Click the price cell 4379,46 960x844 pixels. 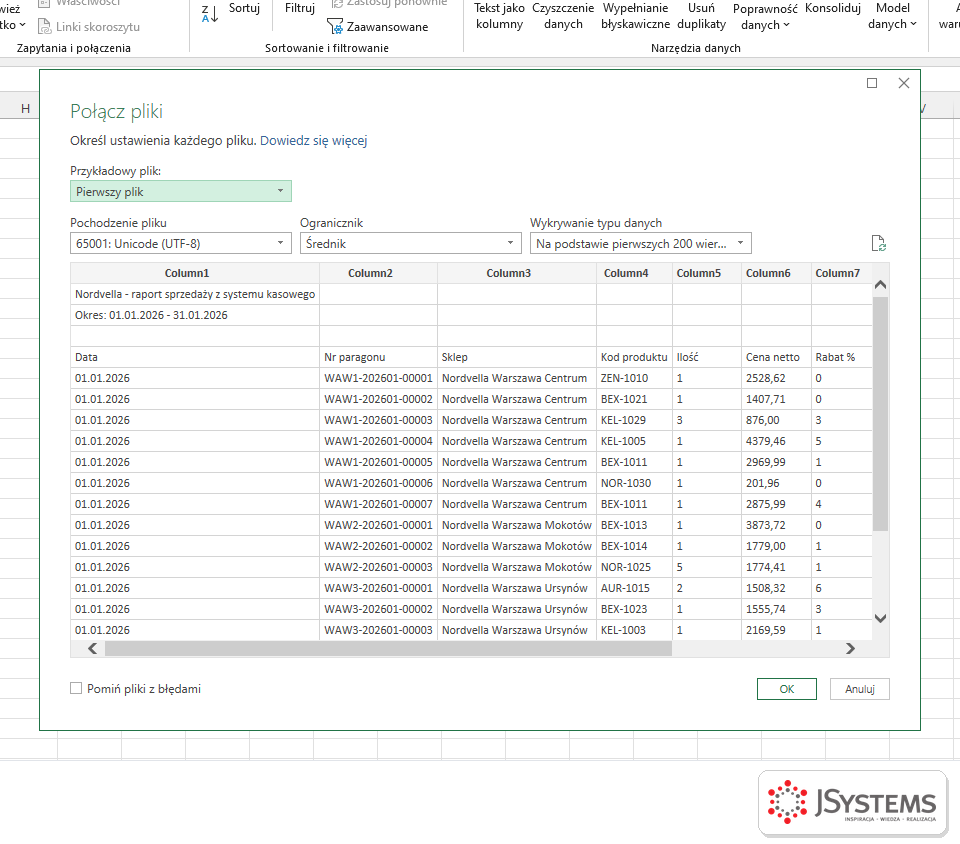776,441
